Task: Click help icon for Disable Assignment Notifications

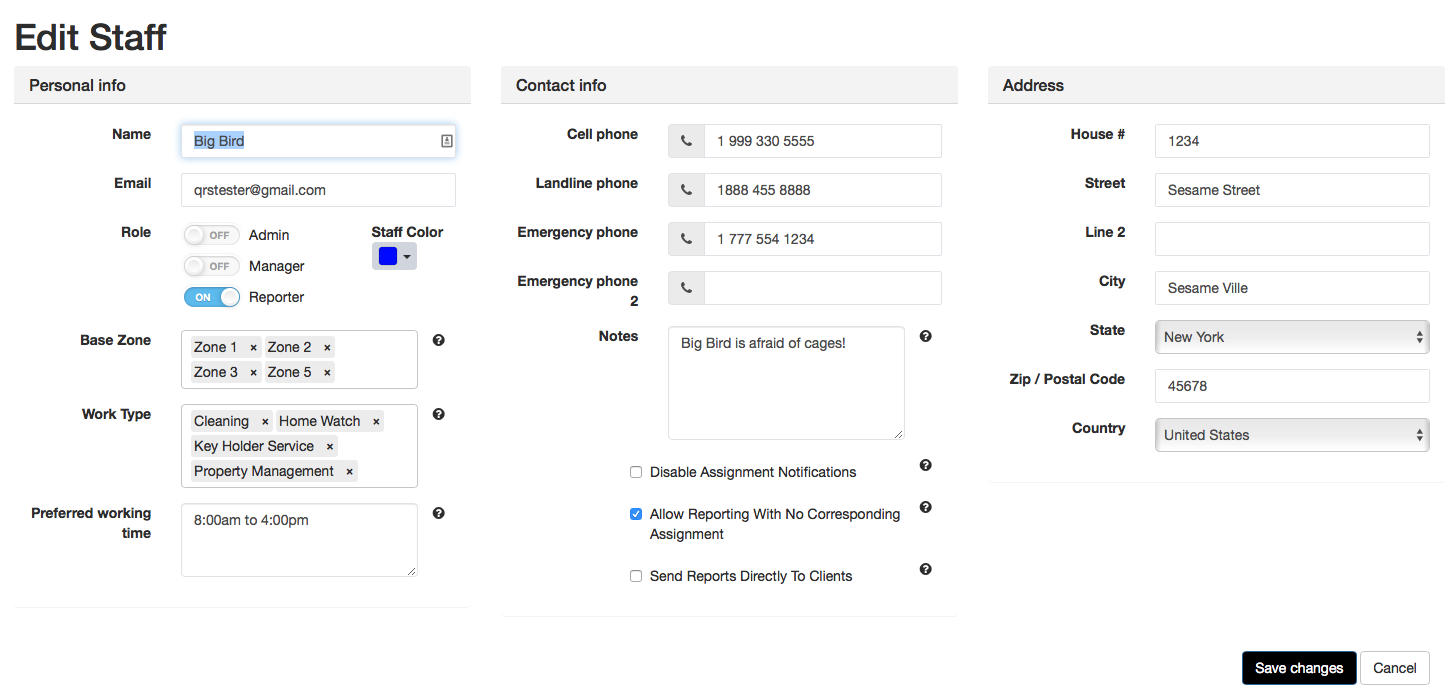Action: click(925, 465)
